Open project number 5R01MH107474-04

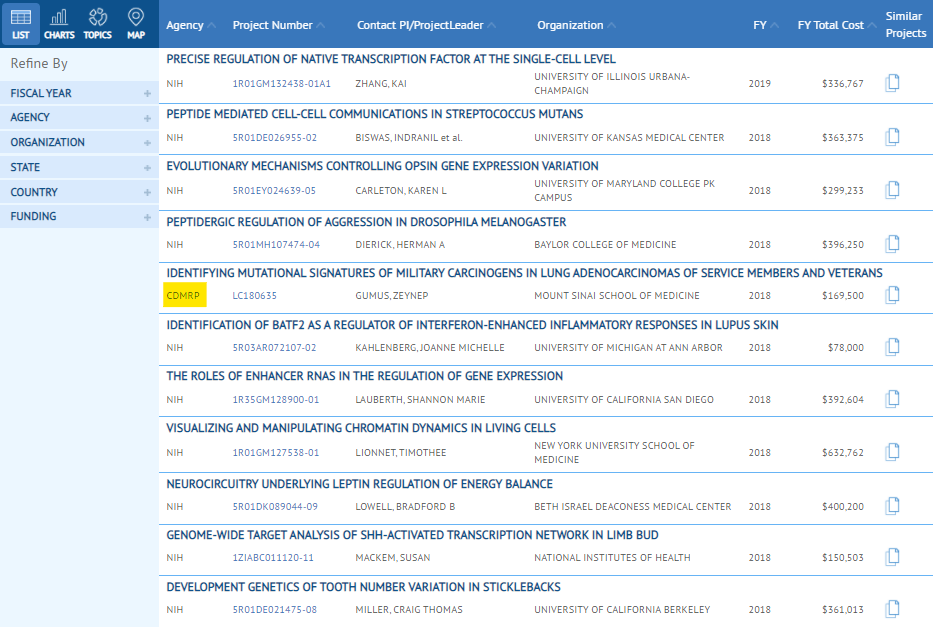[276, 245]
